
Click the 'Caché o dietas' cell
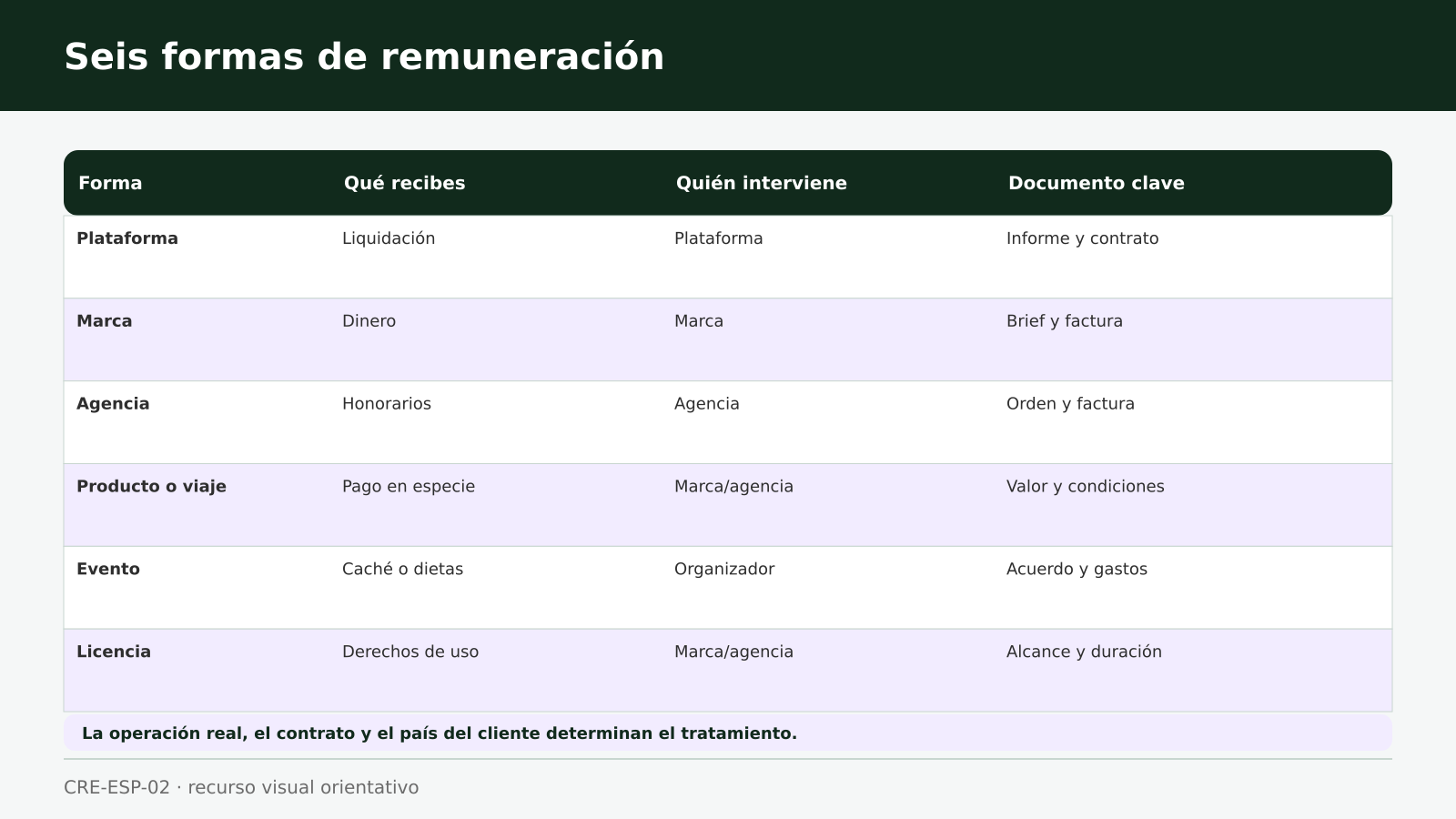pos(402,570)
